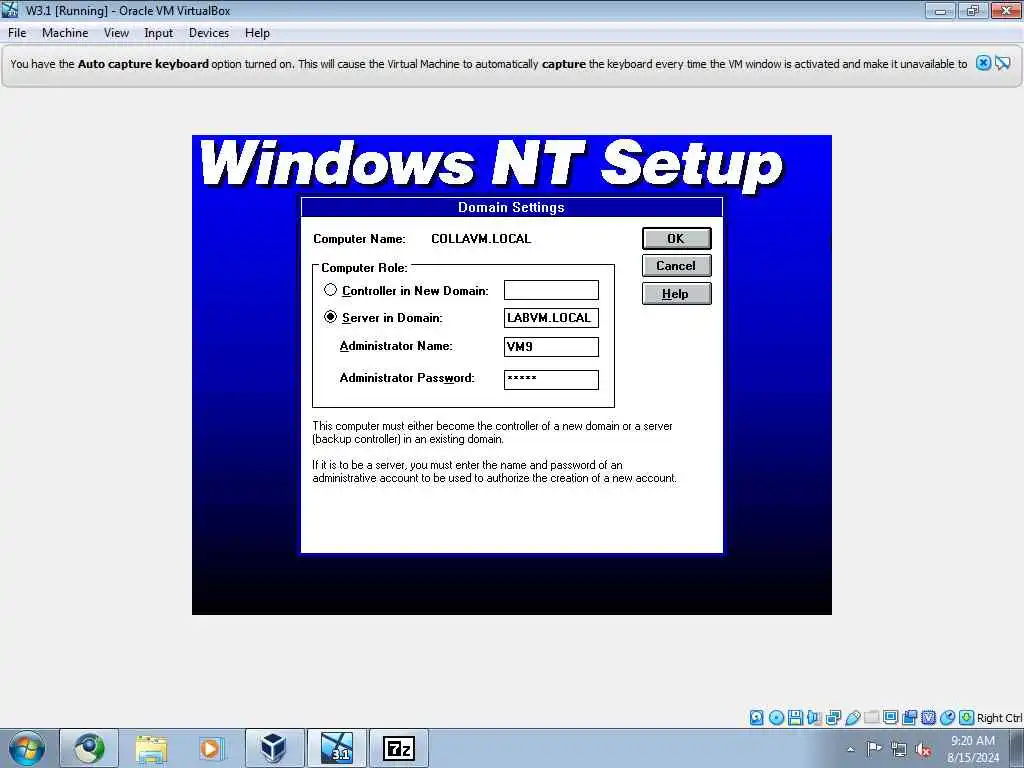Click the notification's don't-show-again icon
Image resolution: width=1024 pixels, height=768 pixels.
tap(1002, 63)
